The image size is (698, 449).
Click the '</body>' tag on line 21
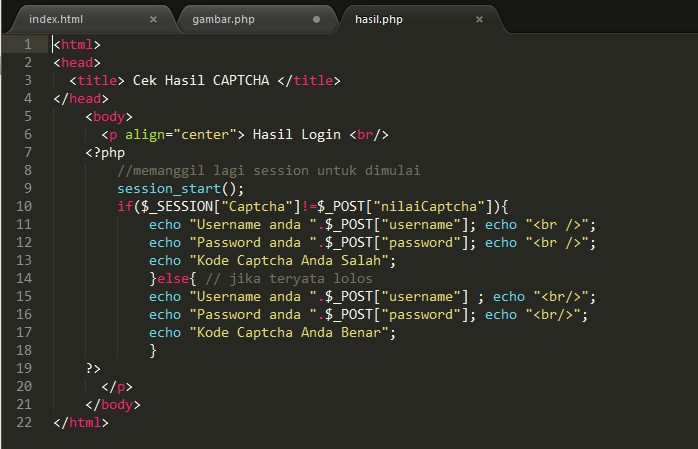tap(113, 405)
